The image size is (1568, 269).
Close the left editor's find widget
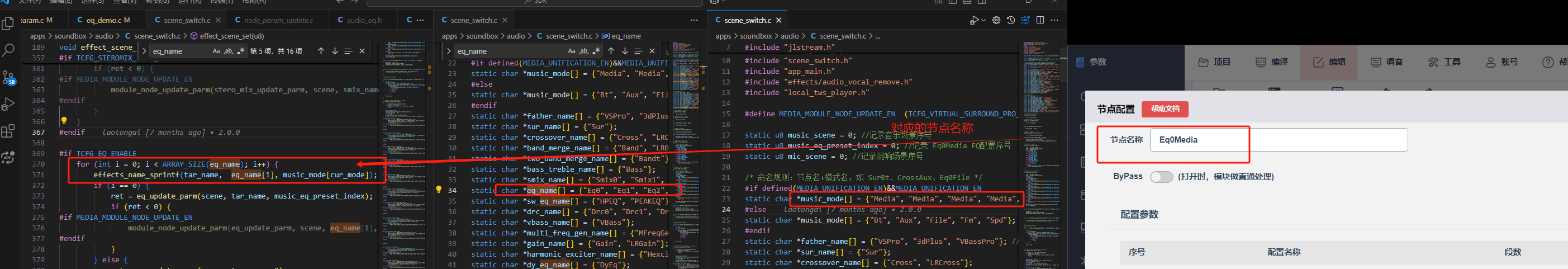(x=362, y=51)
